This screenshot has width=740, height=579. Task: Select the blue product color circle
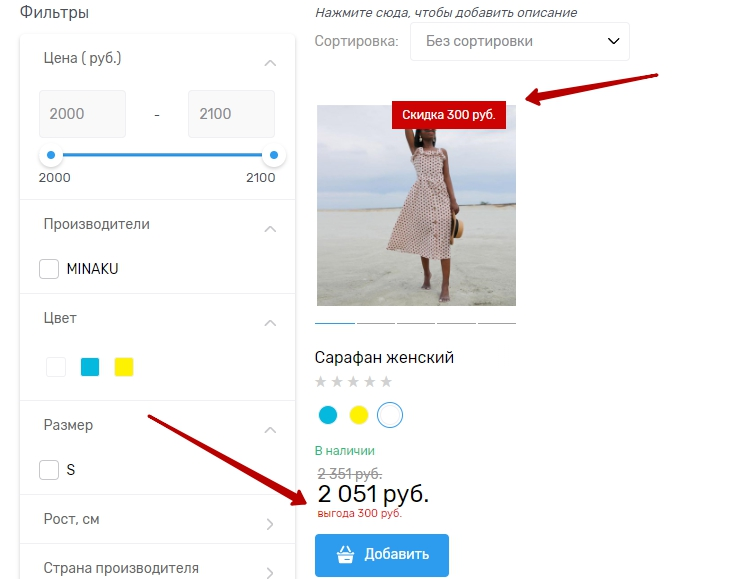pos(328,415)
